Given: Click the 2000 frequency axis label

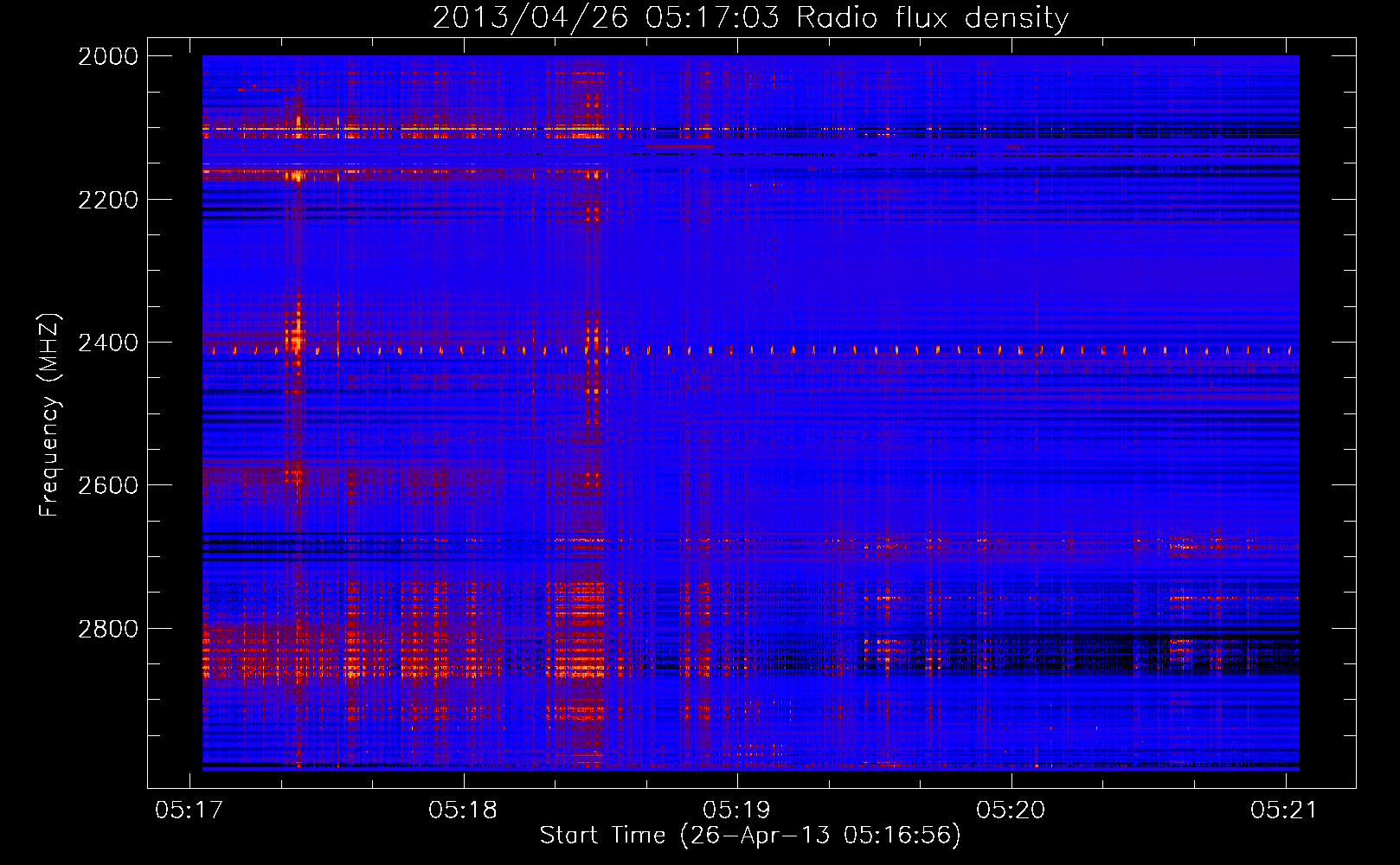Looking at the screenshot, I should click(108, 56).
